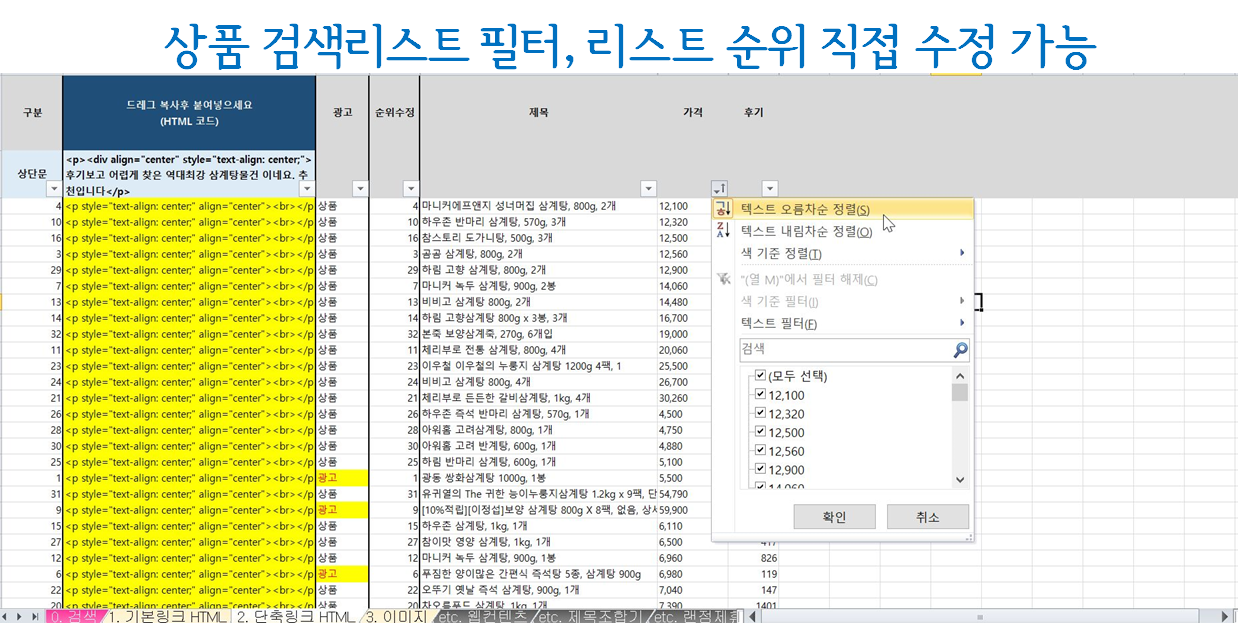The width and height of the screenshot is (1238, 623).
Task: Open the 광고 column filter dropdown
Action: click(359, 188)
